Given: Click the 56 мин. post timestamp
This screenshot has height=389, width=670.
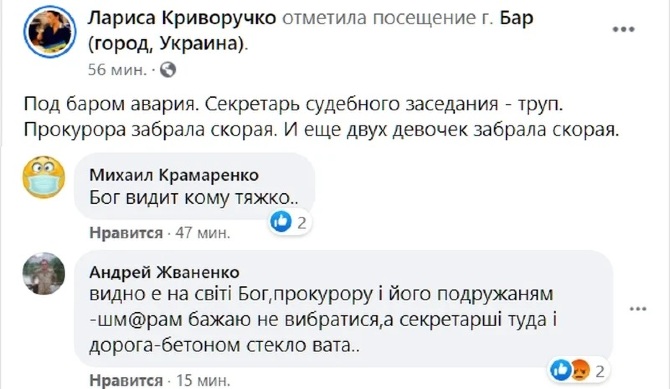Looking at the screenshot, I should click(x=117, y=70).
